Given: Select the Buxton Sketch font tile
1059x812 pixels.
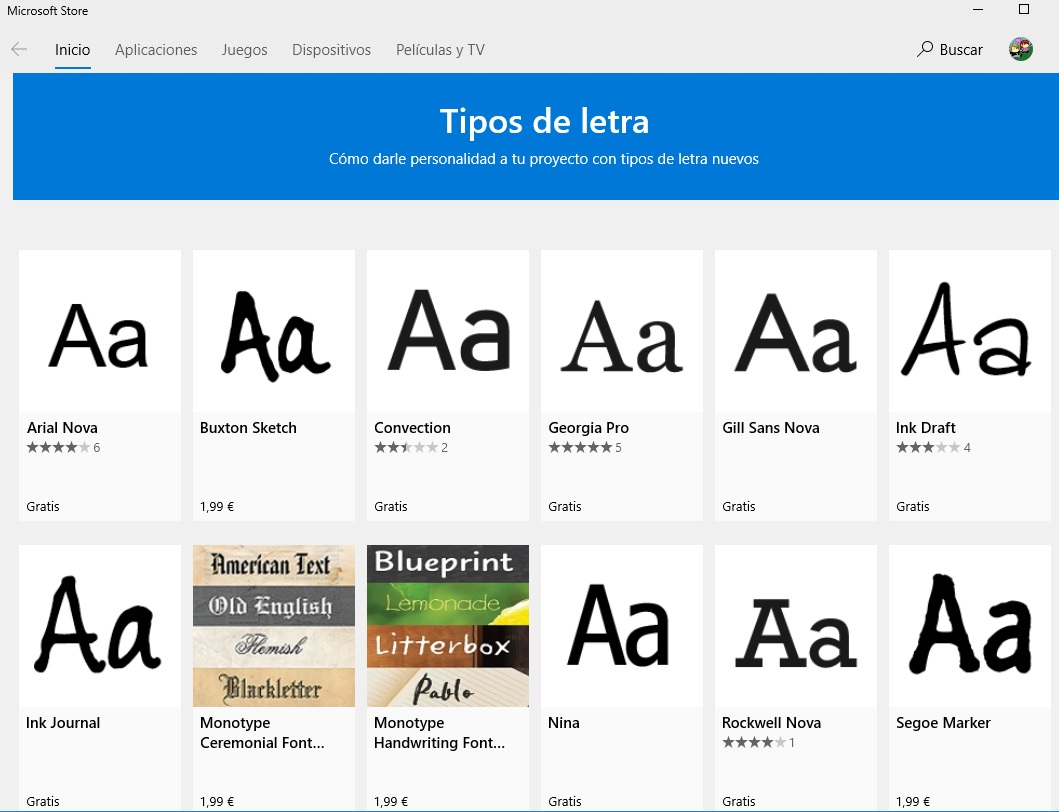Looking at the screenshot, I should (x=274, y=332).
